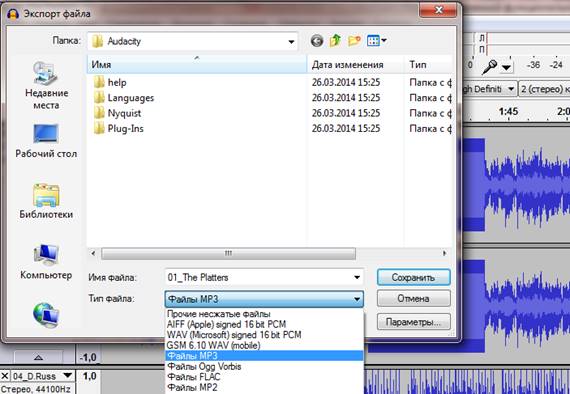Sort by the Тип column header

click(x=428, y=65)
